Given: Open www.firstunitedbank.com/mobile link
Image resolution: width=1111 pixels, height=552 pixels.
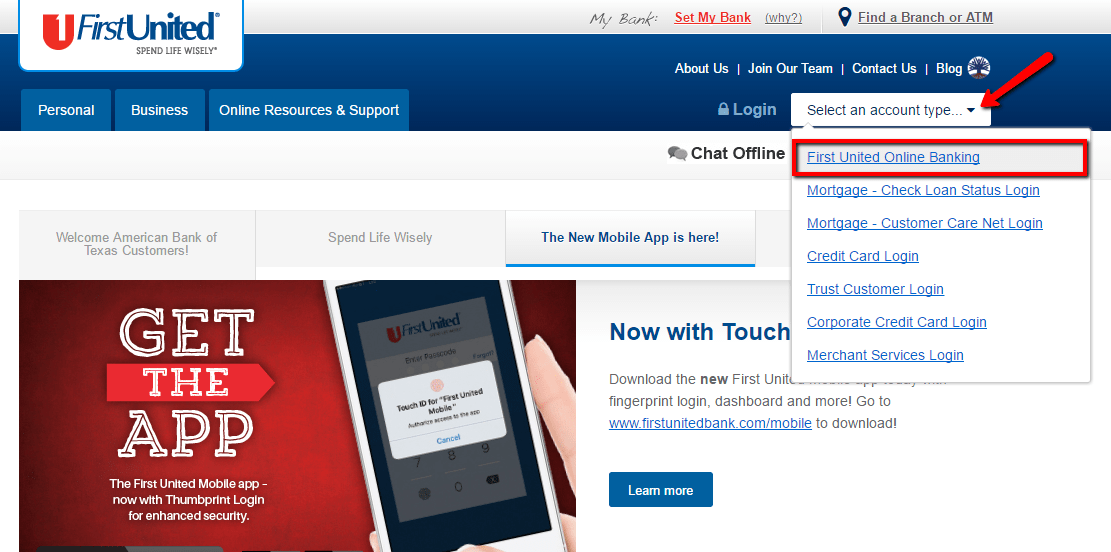Looking at the screenshot, I should (x=710, y=424).
